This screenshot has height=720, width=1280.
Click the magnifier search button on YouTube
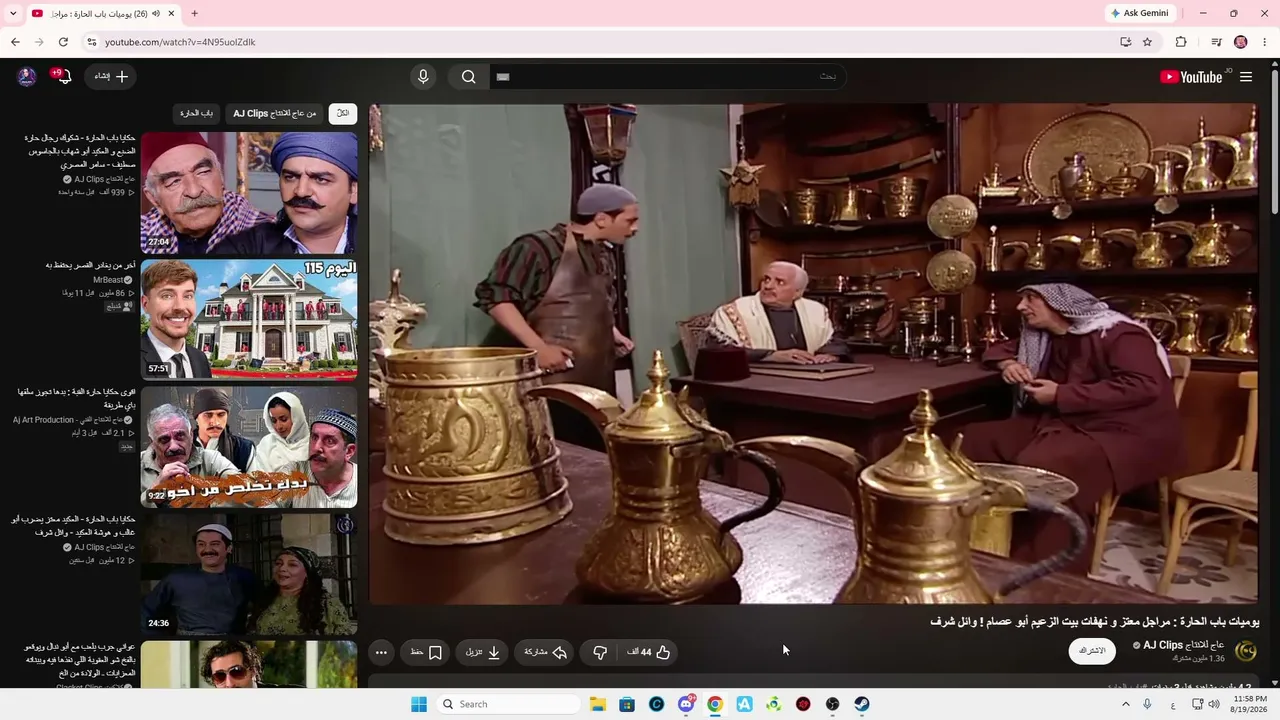[x=468, y=77]
